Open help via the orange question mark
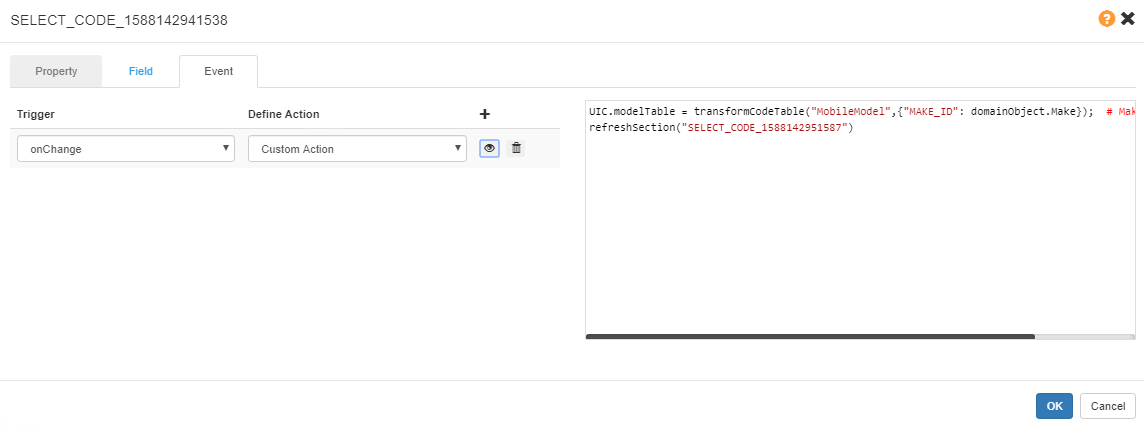Image resolution: width=1144 pixels, height=428 pixels. click(1107, 19)
